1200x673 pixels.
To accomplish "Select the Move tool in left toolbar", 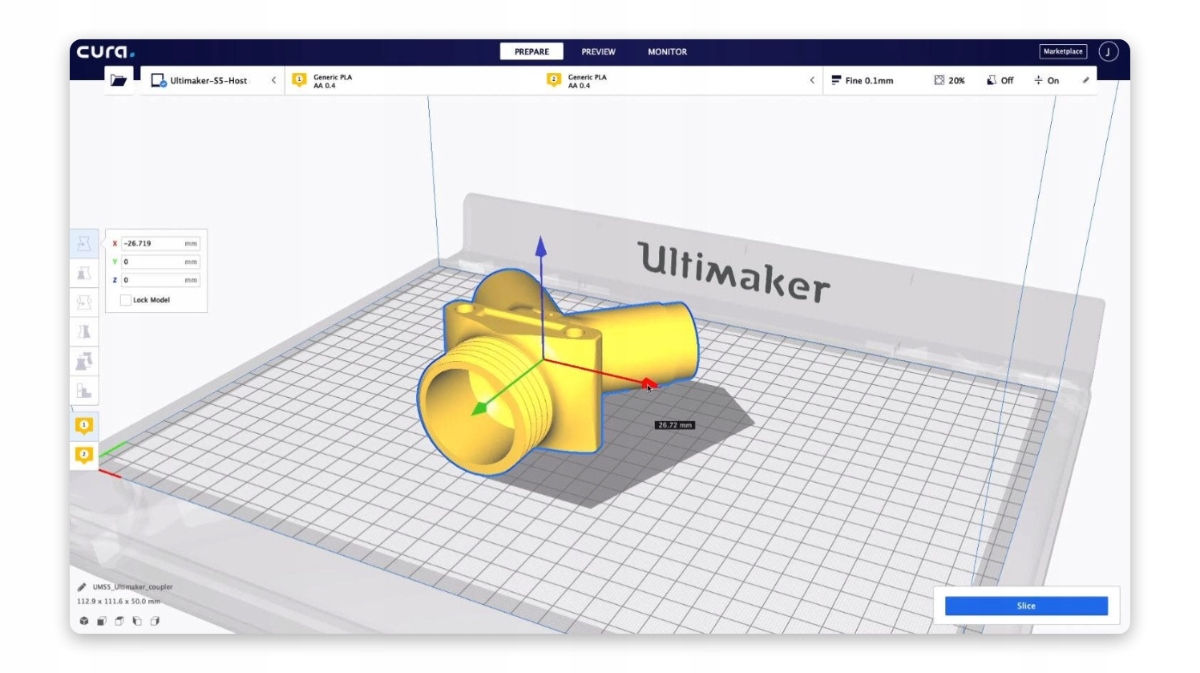I will point(84,243).
